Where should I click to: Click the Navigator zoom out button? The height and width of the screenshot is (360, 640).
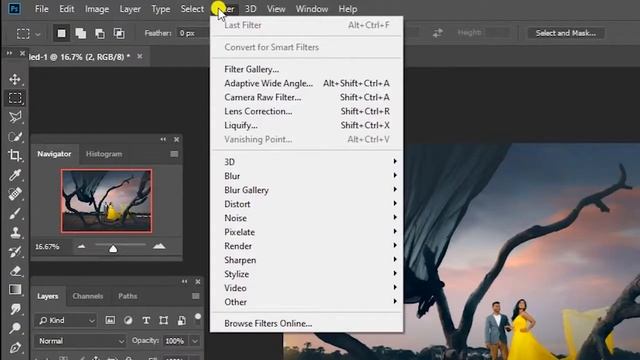point(81,246)
